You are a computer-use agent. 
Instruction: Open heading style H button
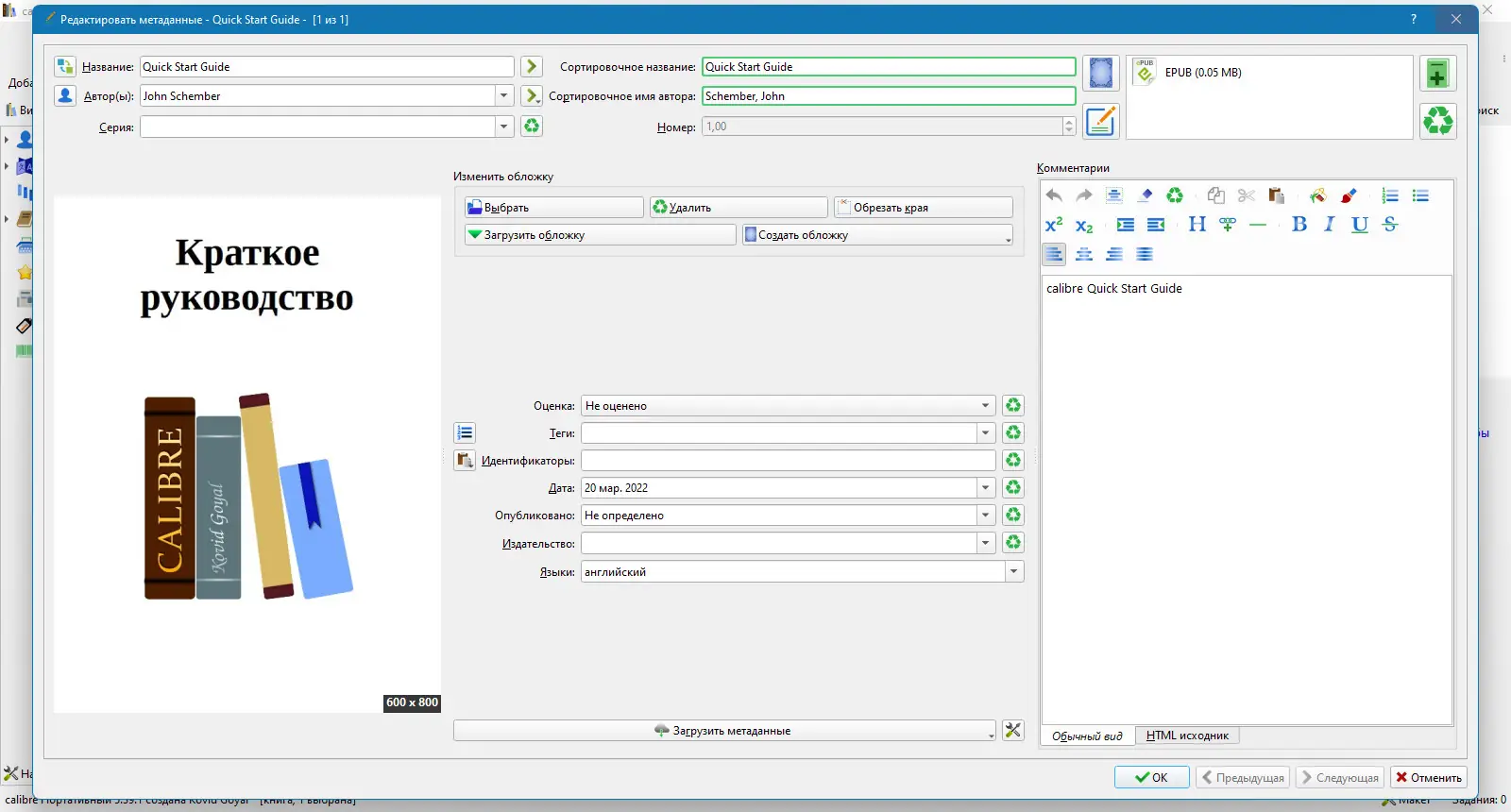point(1197,225)
